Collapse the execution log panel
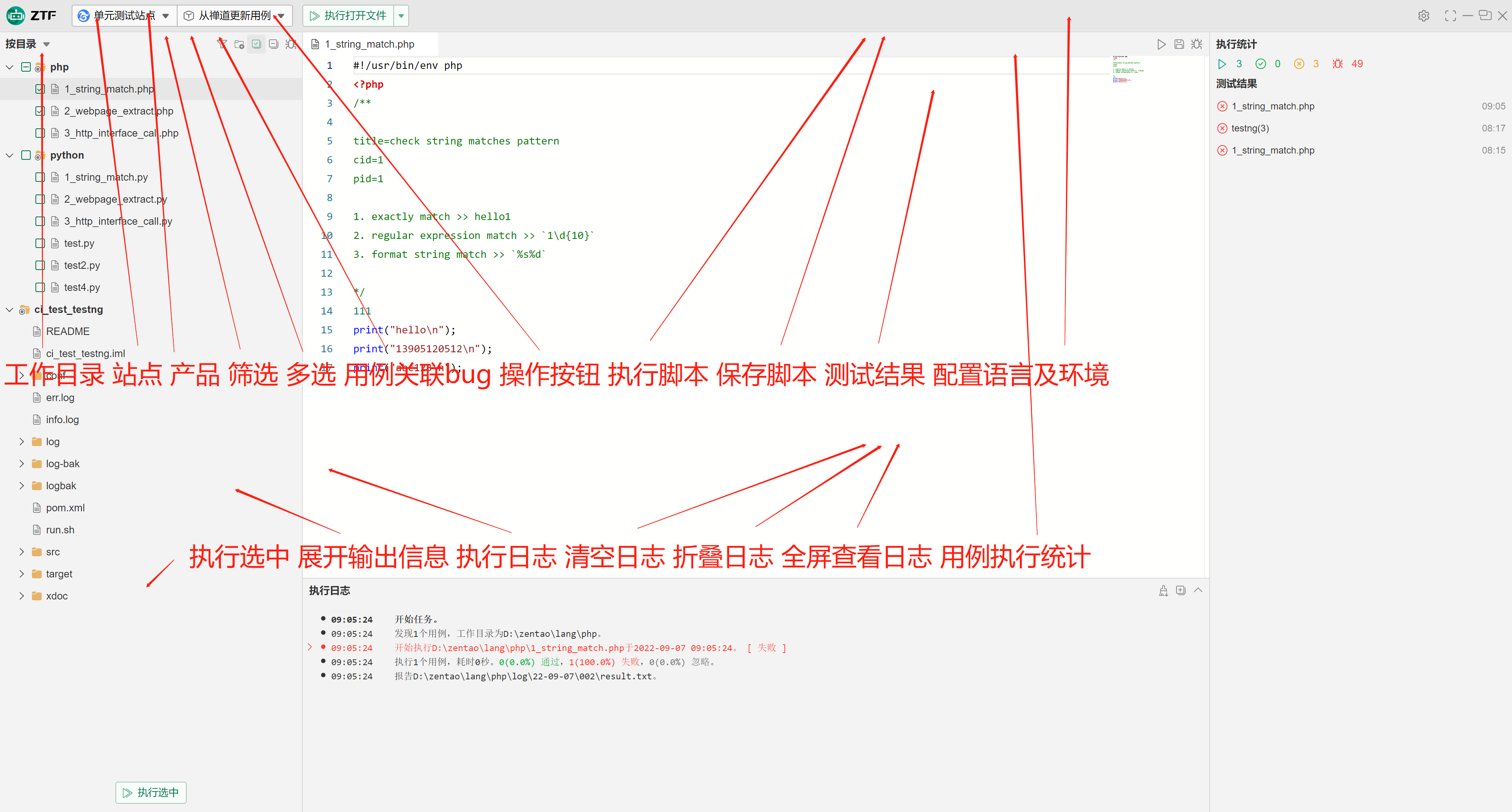The width and height of the screenshot is (1512, 812). 1198,590
